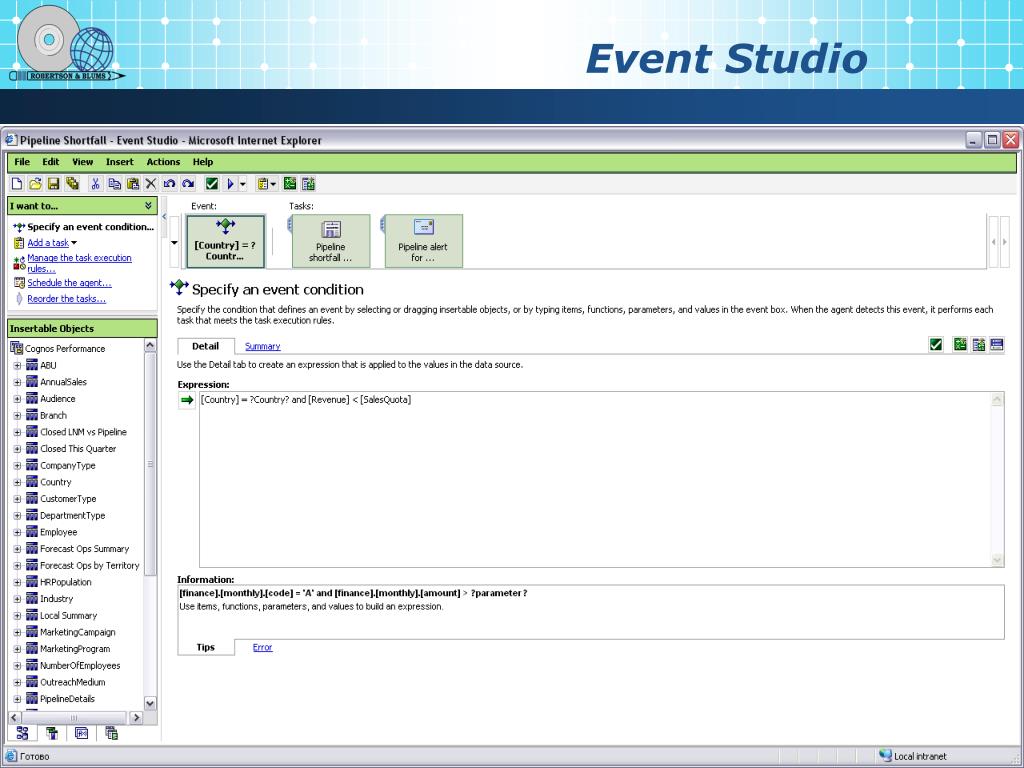Click the Save As toolbar icon

point(72,184)
